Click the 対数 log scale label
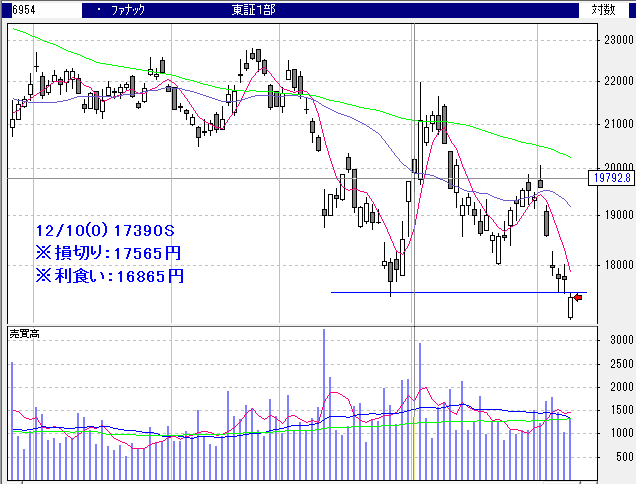Viewport: 636px width, 484px height. click(602, 10)
